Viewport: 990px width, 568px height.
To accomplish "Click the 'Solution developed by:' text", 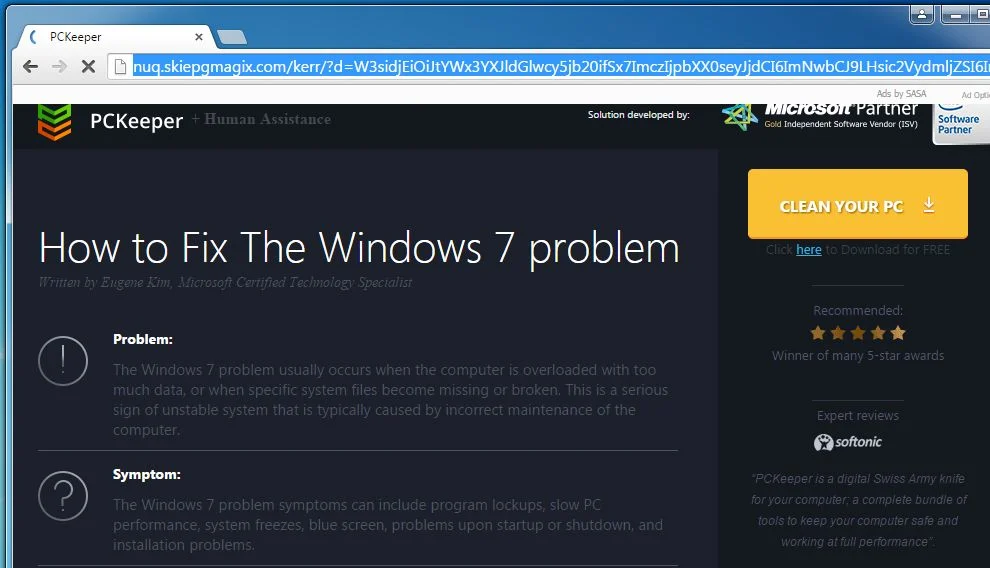I will click(638, 114).
